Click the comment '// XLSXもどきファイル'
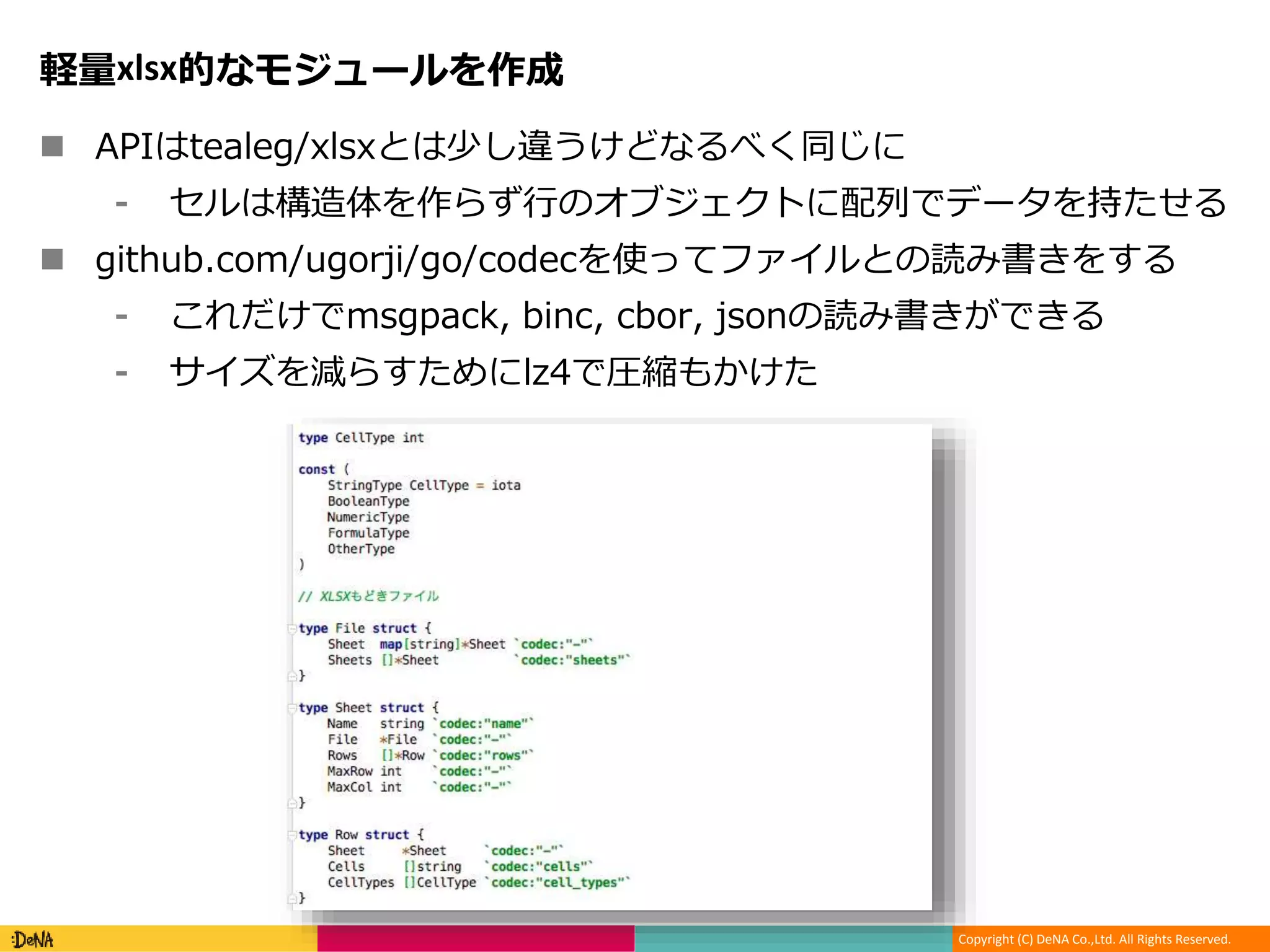Image resolution: width=1270 pixels, height=952 pixels. 368,596
